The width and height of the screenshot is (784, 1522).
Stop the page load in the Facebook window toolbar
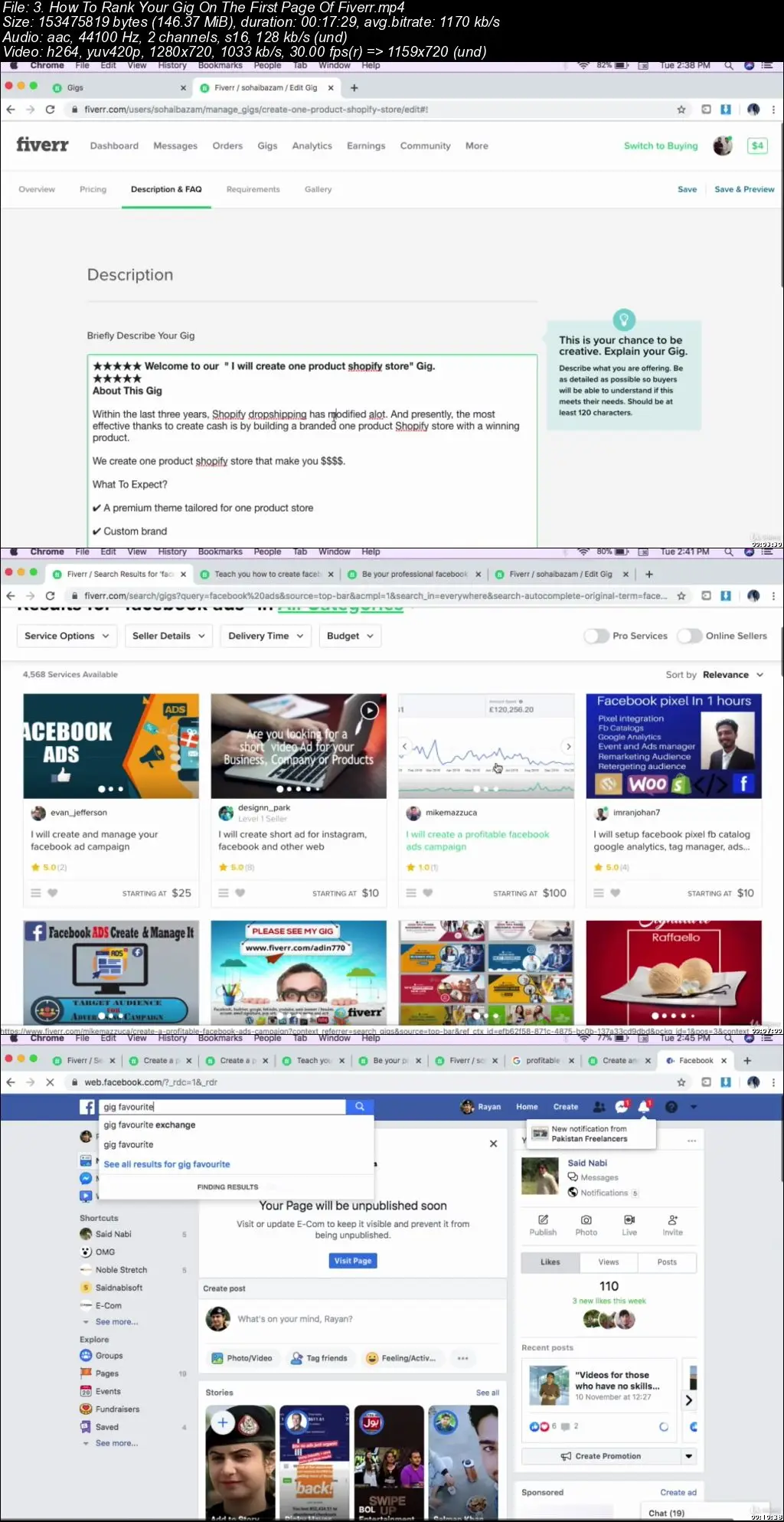pyautogui.click(x=50, y=1082)
